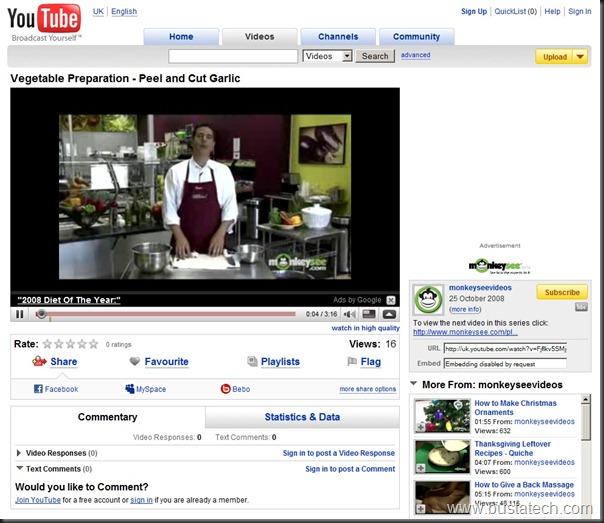Image resolution: width=604 pixels, height=523 pixels.
Task: Select the Commentary tab
Action: [x=107, y=417]
